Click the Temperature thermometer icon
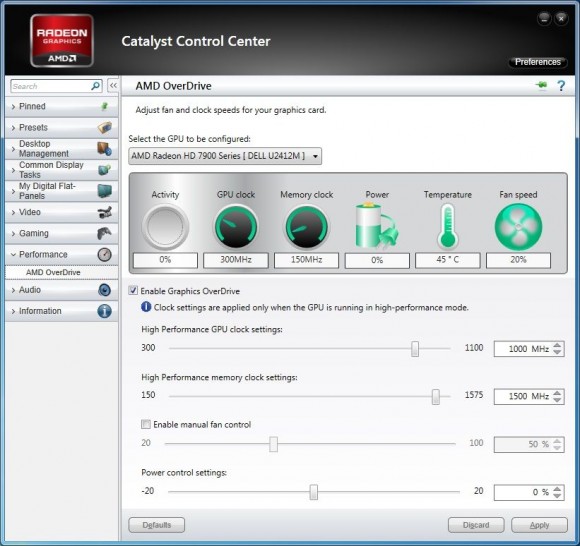 (448, 226)
